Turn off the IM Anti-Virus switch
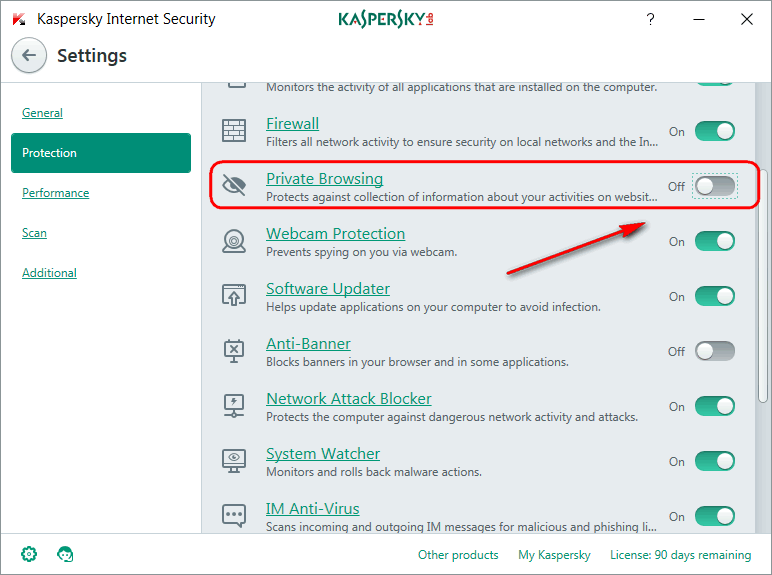772x575 pixels. pyautogui.click(x=715, y=516)
